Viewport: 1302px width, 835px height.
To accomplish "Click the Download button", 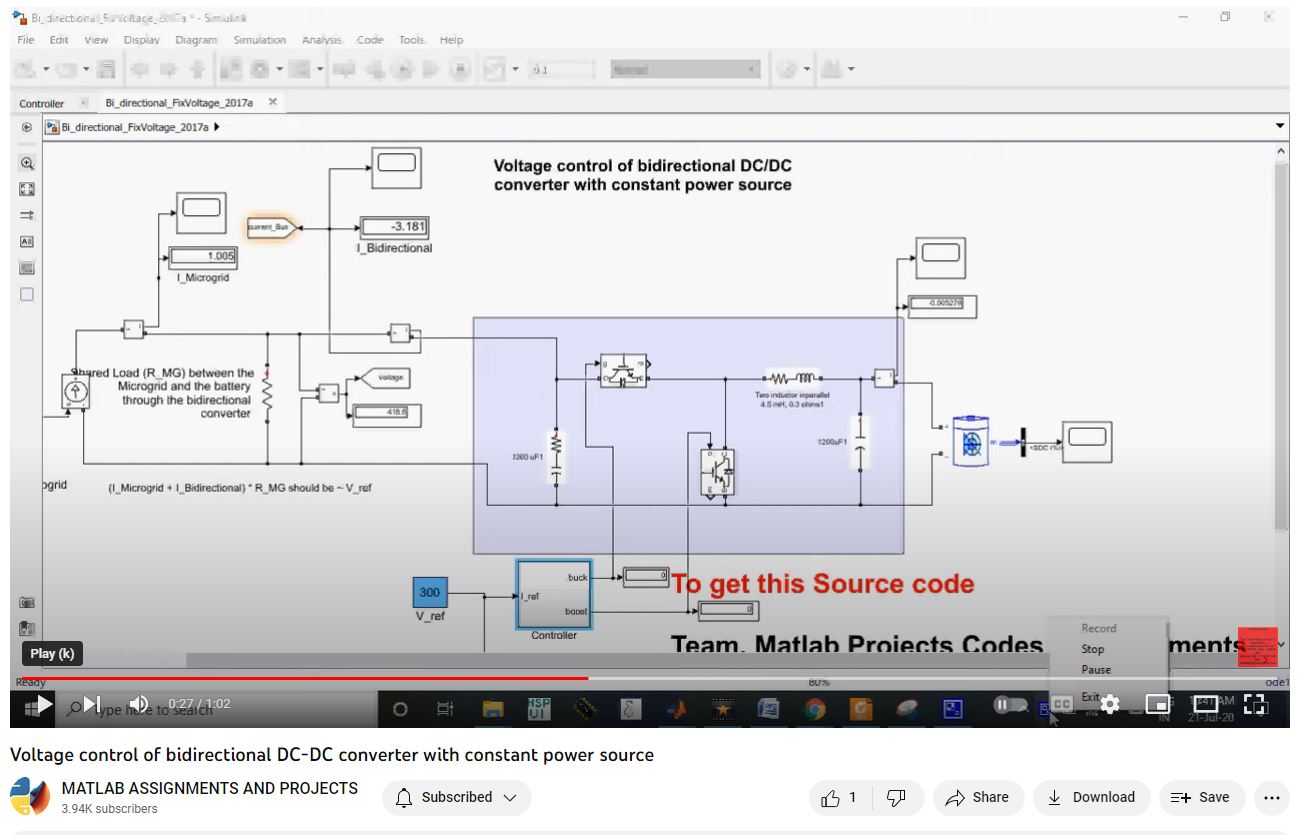I will coord(1091,797).
